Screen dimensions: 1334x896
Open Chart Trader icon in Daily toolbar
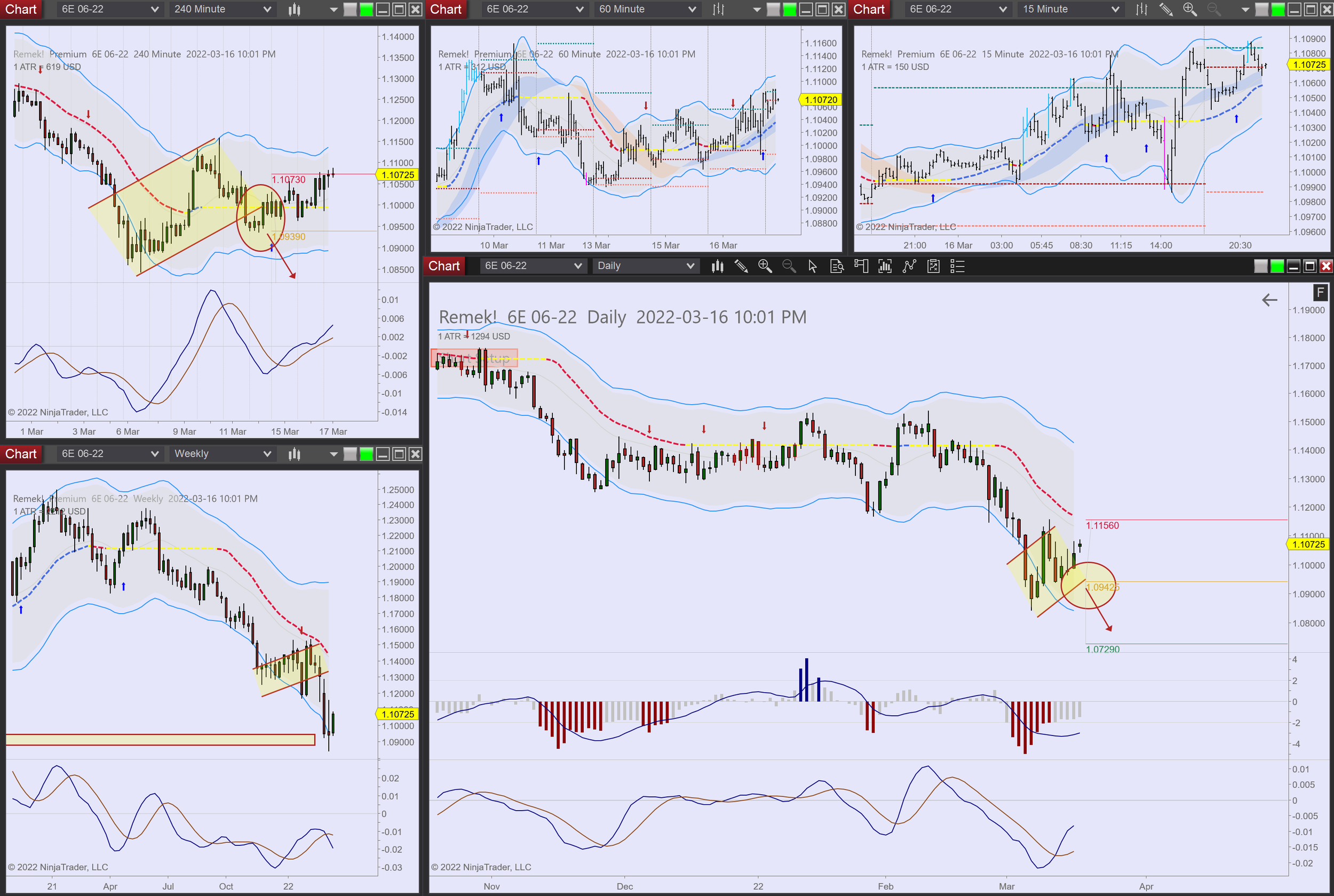point(861,266)
